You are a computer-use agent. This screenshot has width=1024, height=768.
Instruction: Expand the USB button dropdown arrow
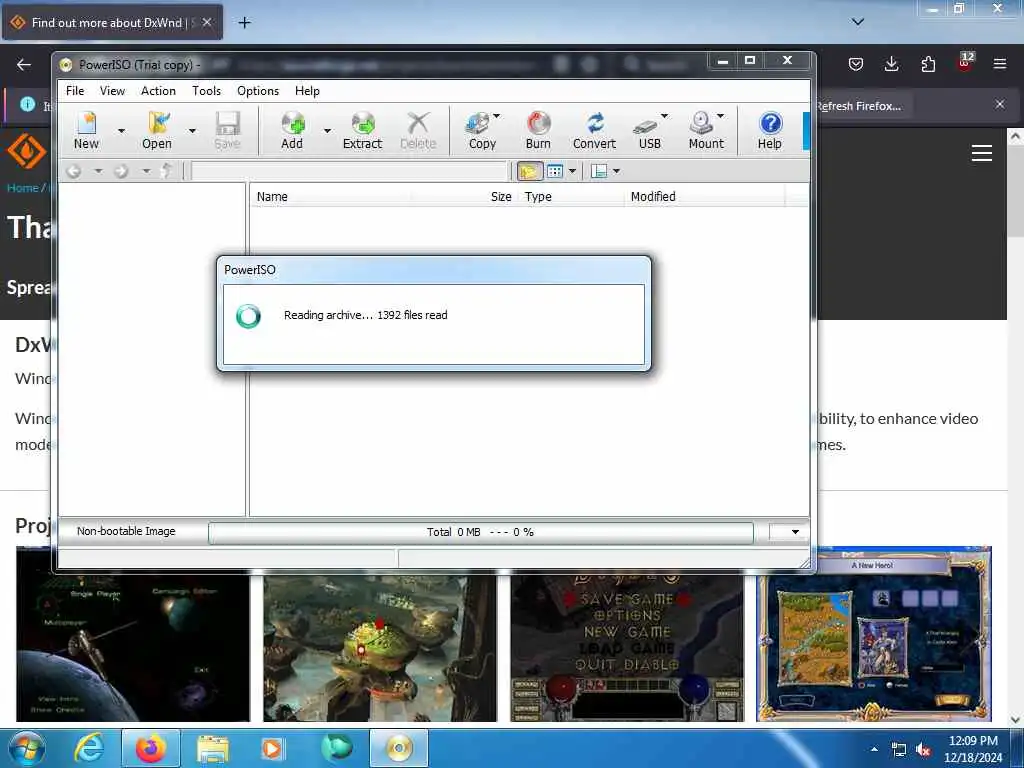click(x=665, y=116)
